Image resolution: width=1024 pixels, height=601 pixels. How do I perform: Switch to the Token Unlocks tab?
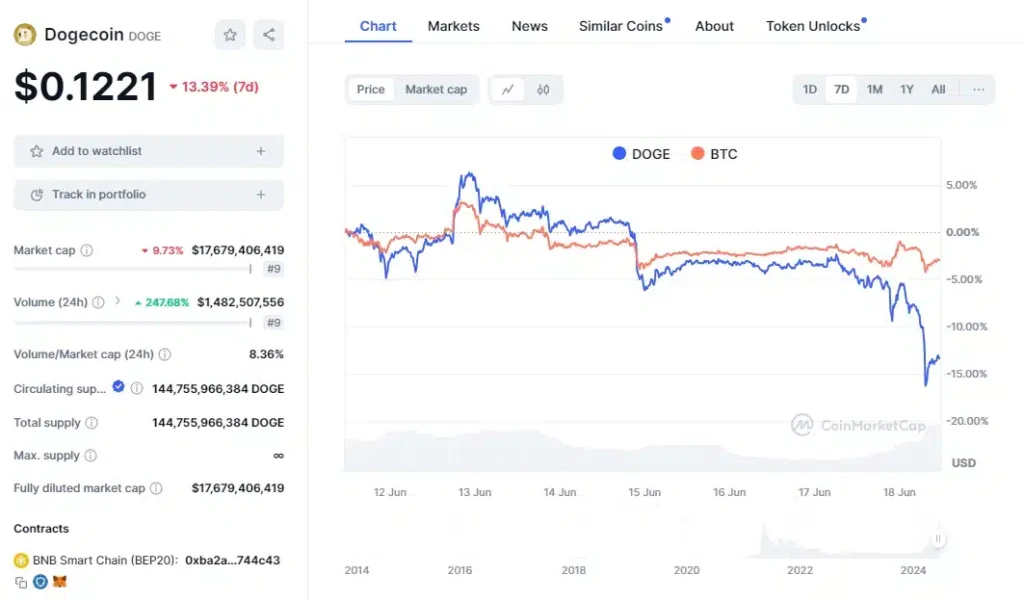coord(813,26)
